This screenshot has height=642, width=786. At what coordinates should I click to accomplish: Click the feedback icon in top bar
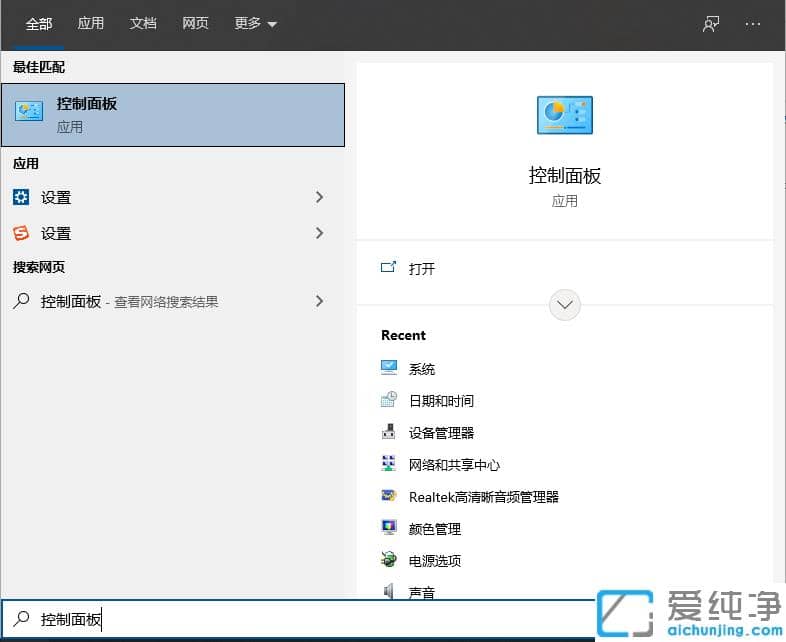point(711,24)
